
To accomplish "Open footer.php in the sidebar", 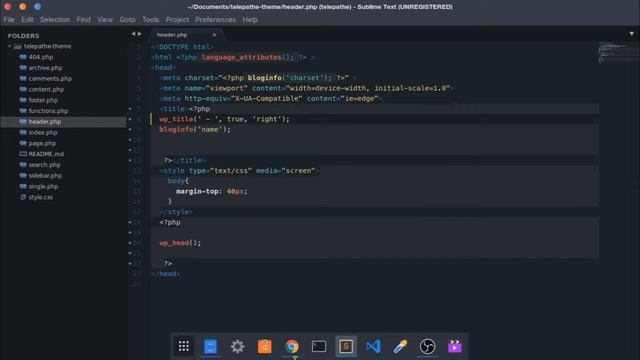I will point(43,100).
